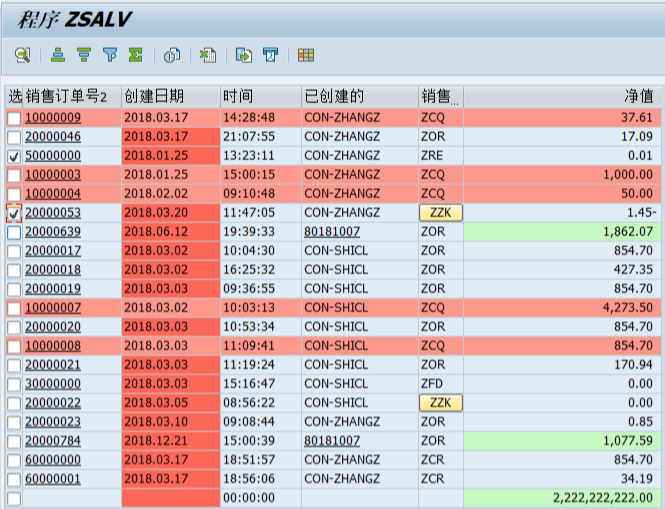Viewport: 665px width, 509px height.
Task: Click creator link 80181007 for order 20000639
Action: (332, 232)
